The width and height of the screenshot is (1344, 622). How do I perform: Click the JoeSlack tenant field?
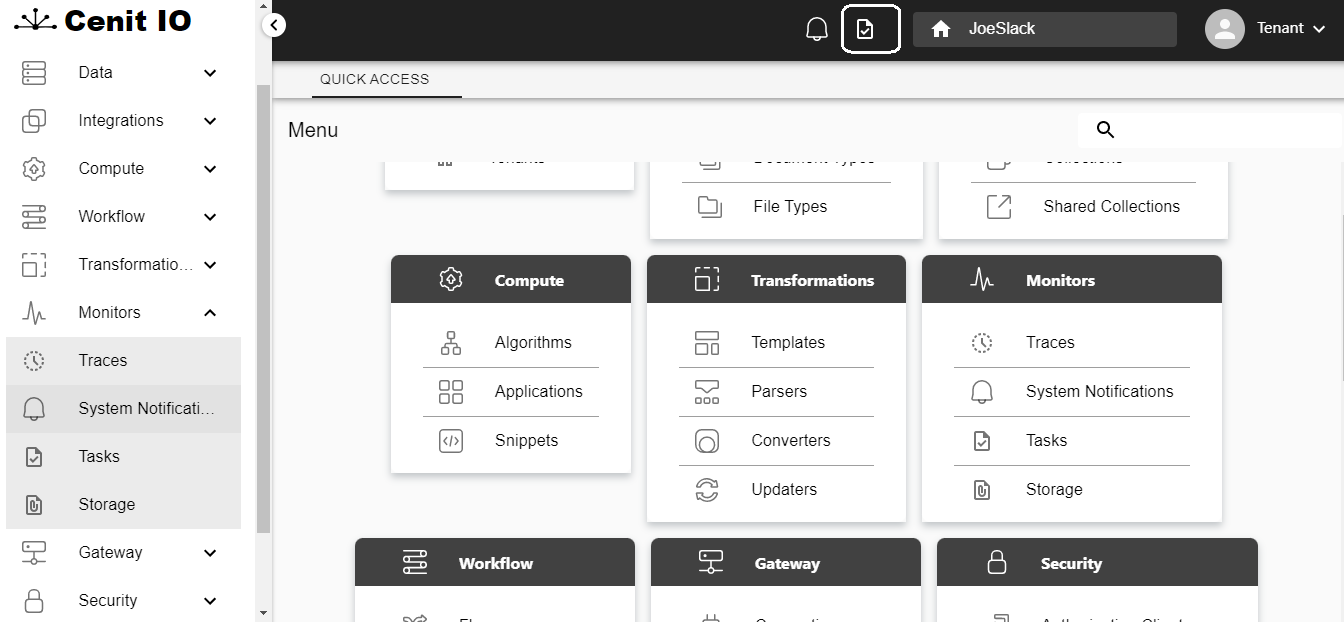[1045, 29]
